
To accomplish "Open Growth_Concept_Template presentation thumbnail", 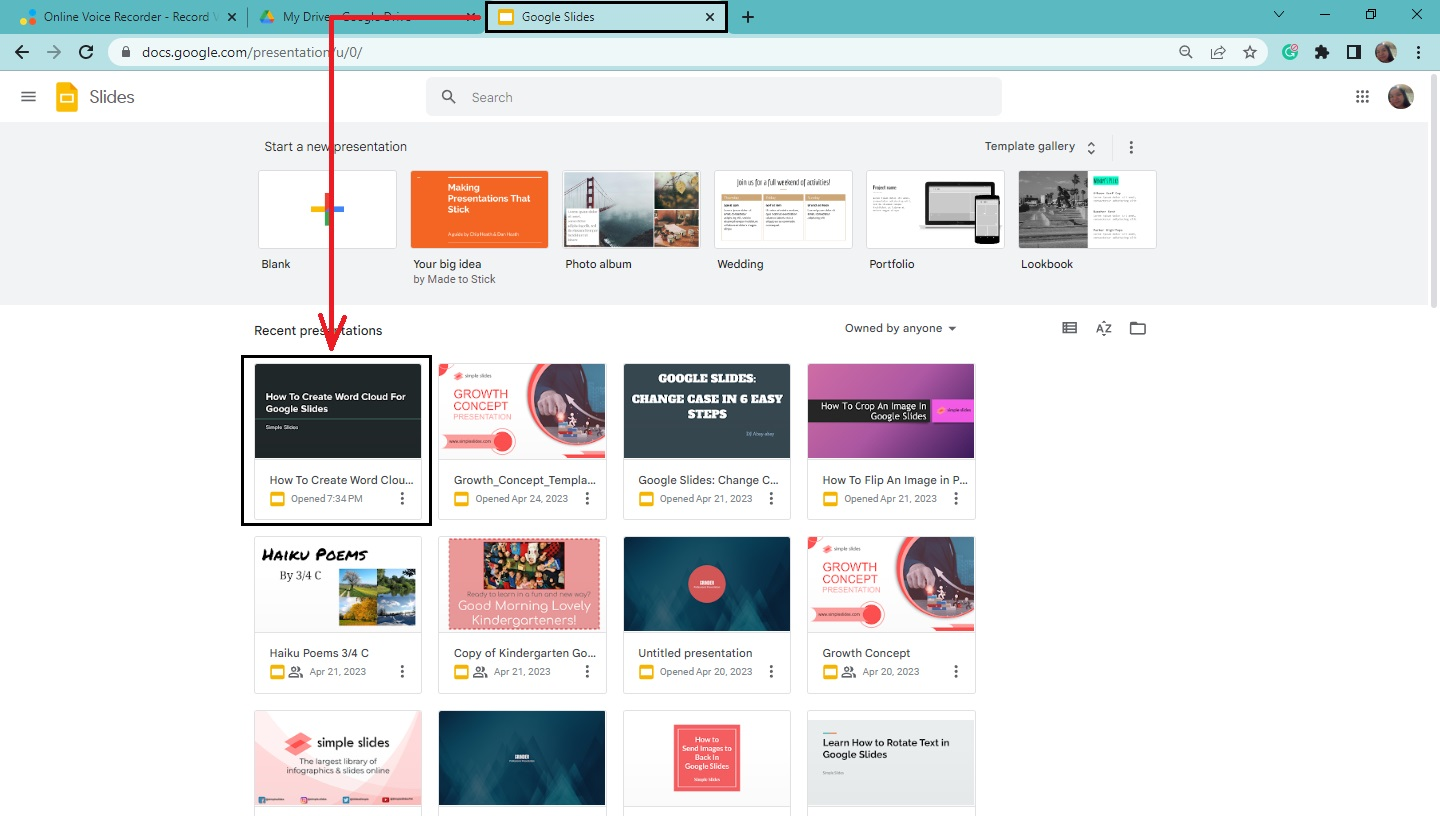I will coord(522,411).
